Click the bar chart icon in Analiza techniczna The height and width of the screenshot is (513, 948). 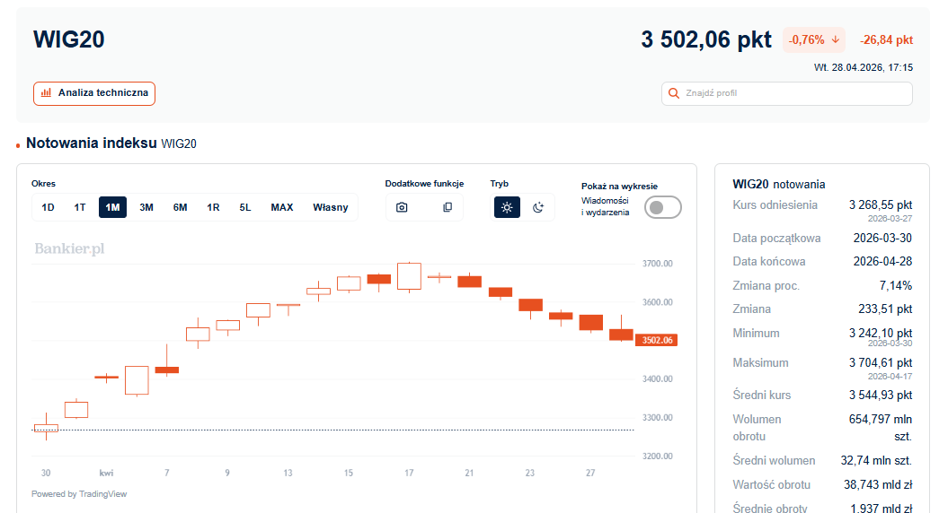(x=46, y=93)
